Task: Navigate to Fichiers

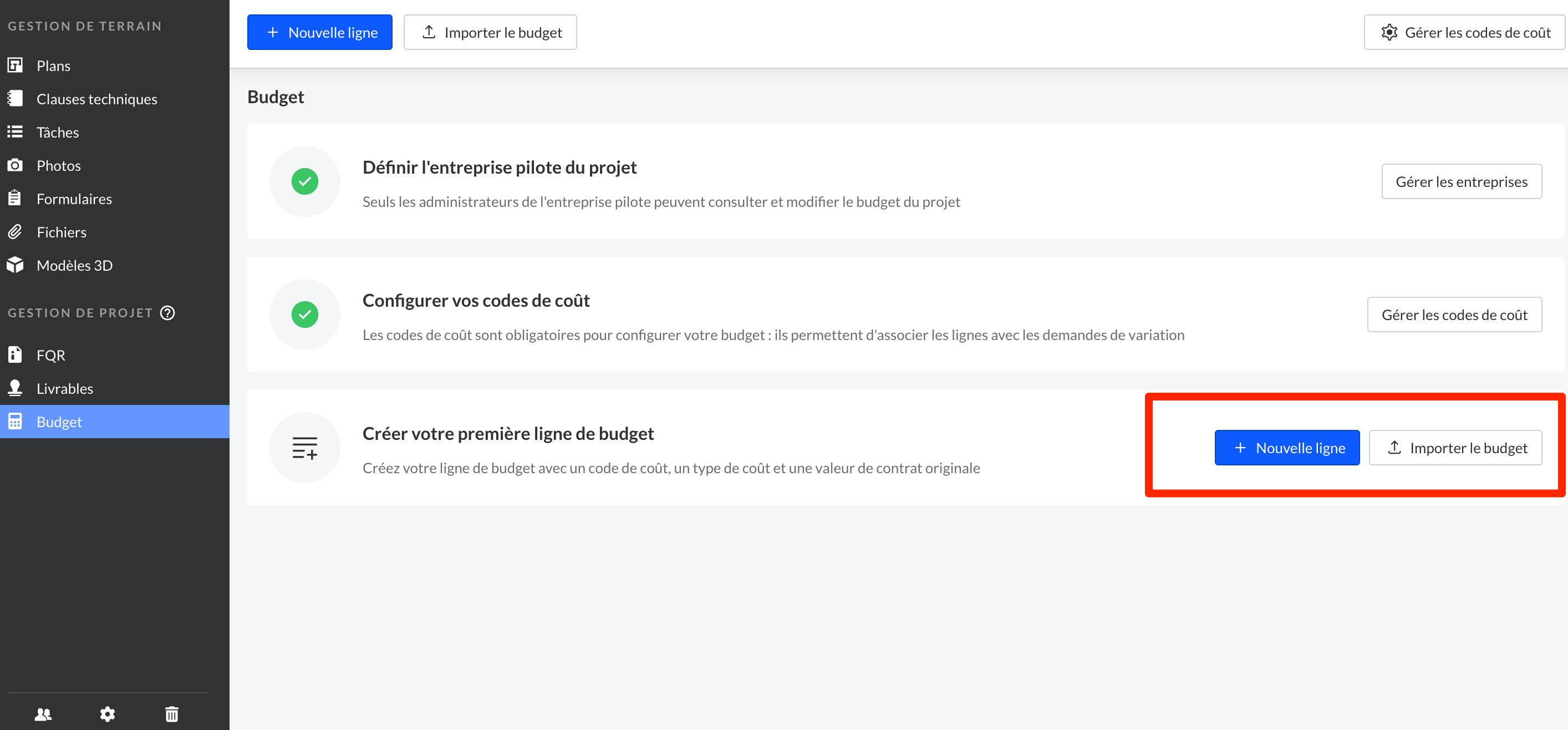Action: (x=61, y=232)
